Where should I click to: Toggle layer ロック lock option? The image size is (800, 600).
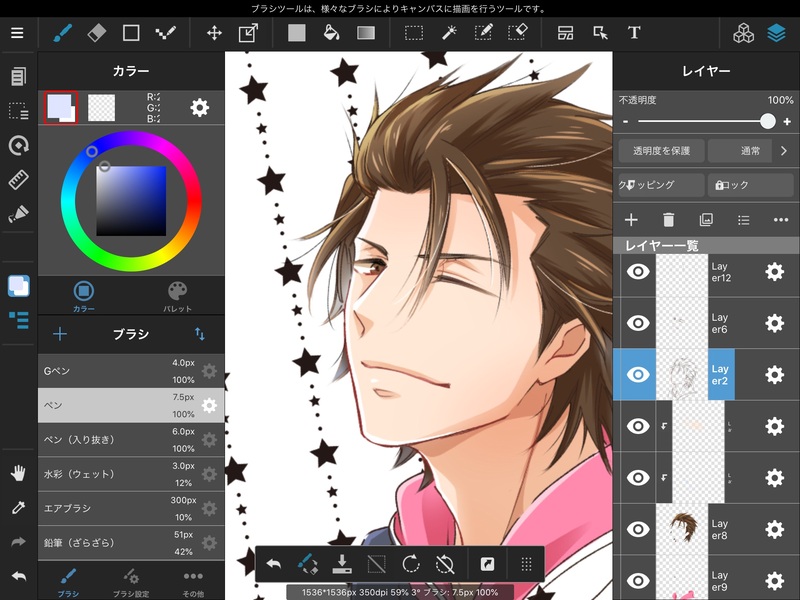click(751, 185)
